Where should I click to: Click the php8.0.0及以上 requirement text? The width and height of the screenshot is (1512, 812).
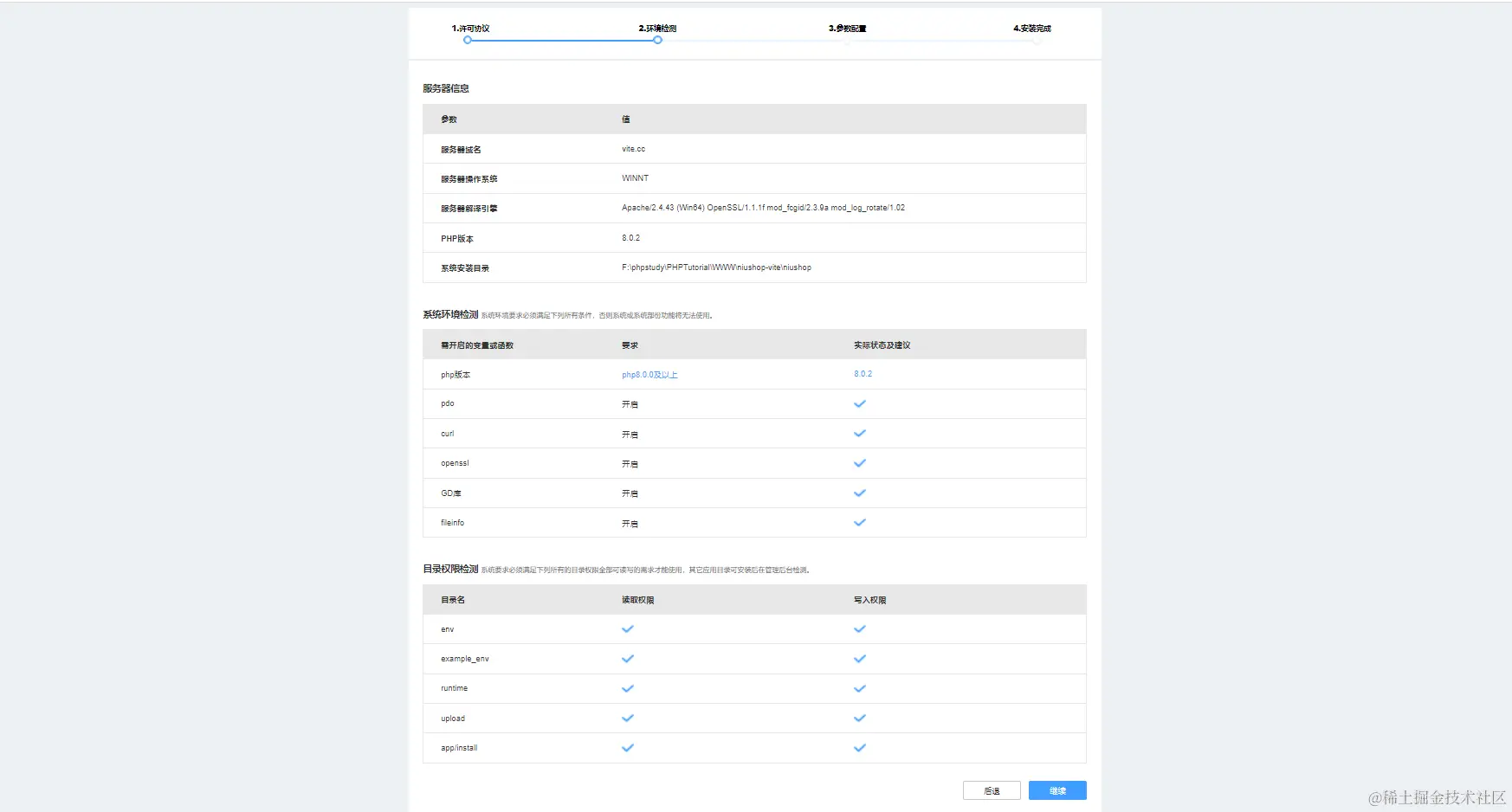pos(649,375)
